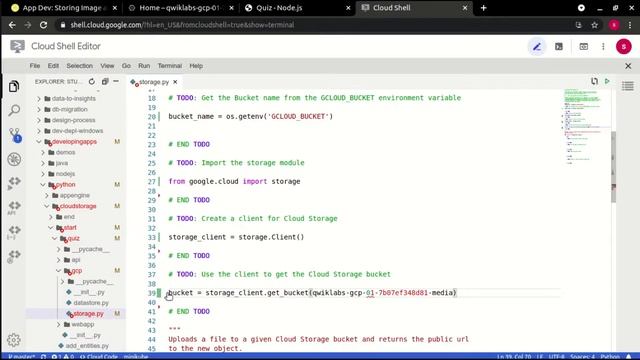
Task: Run the Python file with play icon
Action: 607,82
